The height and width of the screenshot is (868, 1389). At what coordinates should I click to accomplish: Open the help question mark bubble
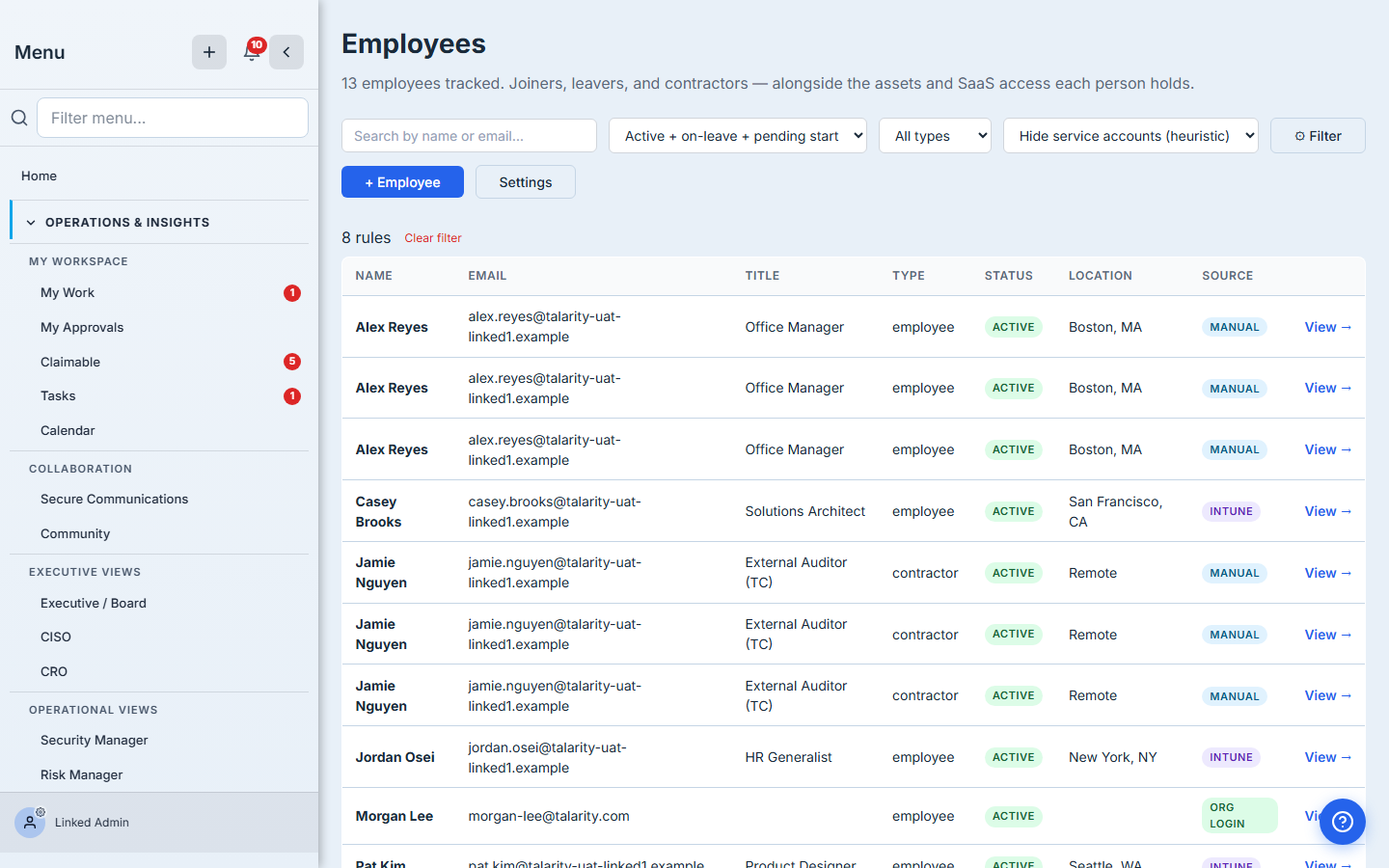(x=1343, y=822)
